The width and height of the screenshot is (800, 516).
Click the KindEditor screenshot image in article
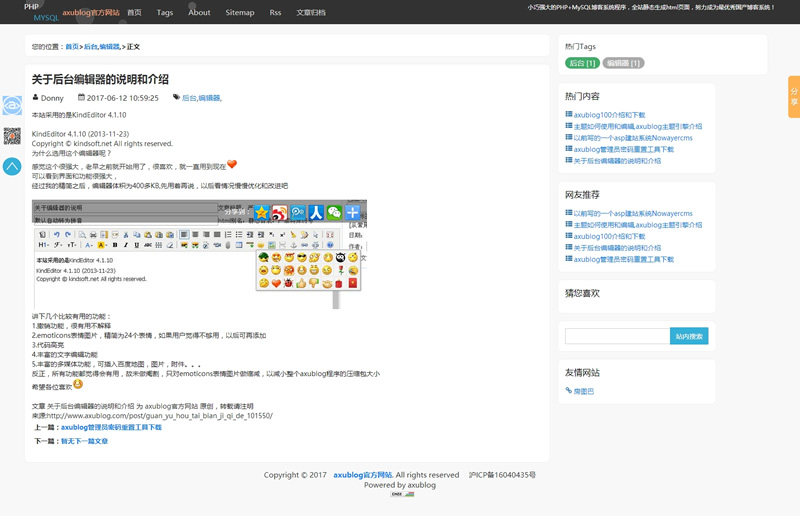tap(199, 254)
